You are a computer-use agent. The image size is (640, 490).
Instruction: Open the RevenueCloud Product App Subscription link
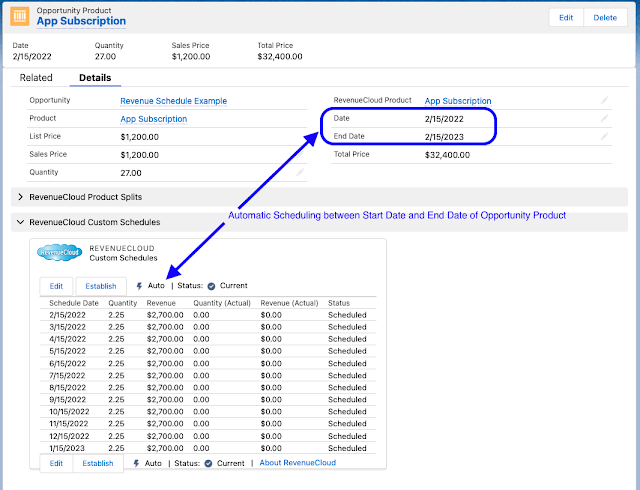[458, 101]
